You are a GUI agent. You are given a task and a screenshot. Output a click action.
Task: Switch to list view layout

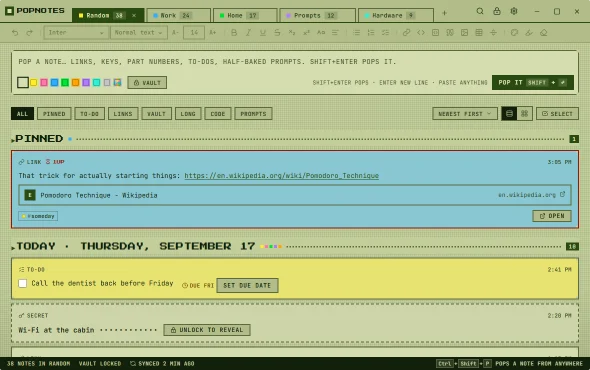[x=509, y=114]
